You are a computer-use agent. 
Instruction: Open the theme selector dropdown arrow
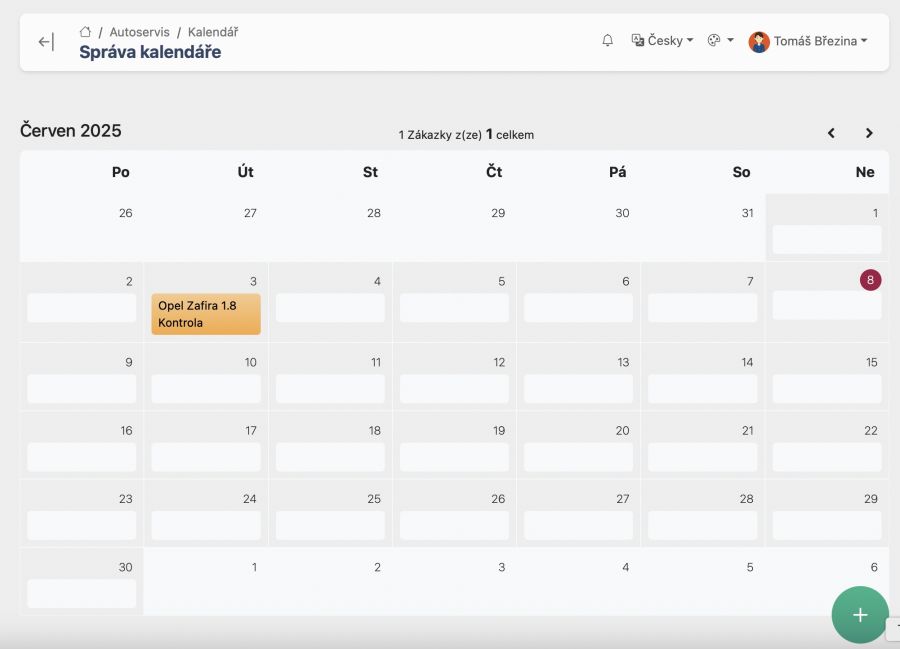(731, 41)
